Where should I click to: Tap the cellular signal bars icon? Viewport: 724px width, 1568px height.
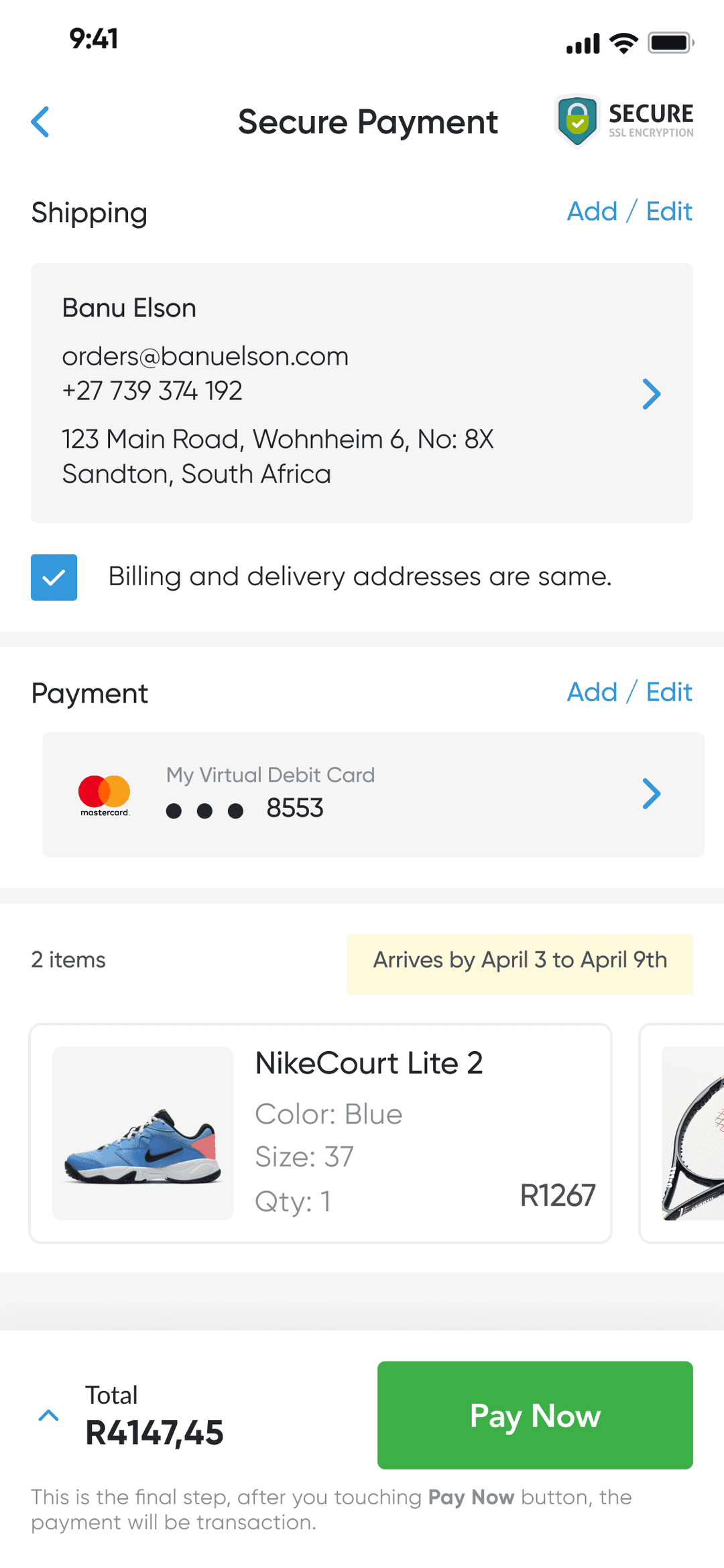tap(583, 44)
